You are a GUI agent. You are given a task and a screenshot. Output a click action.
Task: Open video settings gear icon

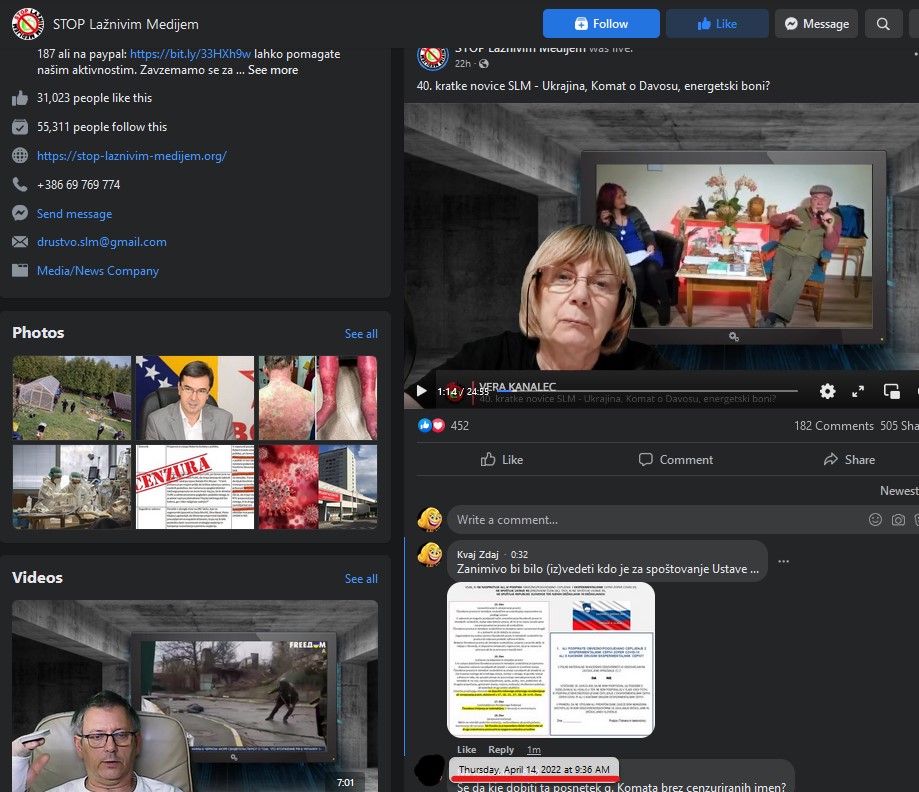click(827, 391)
